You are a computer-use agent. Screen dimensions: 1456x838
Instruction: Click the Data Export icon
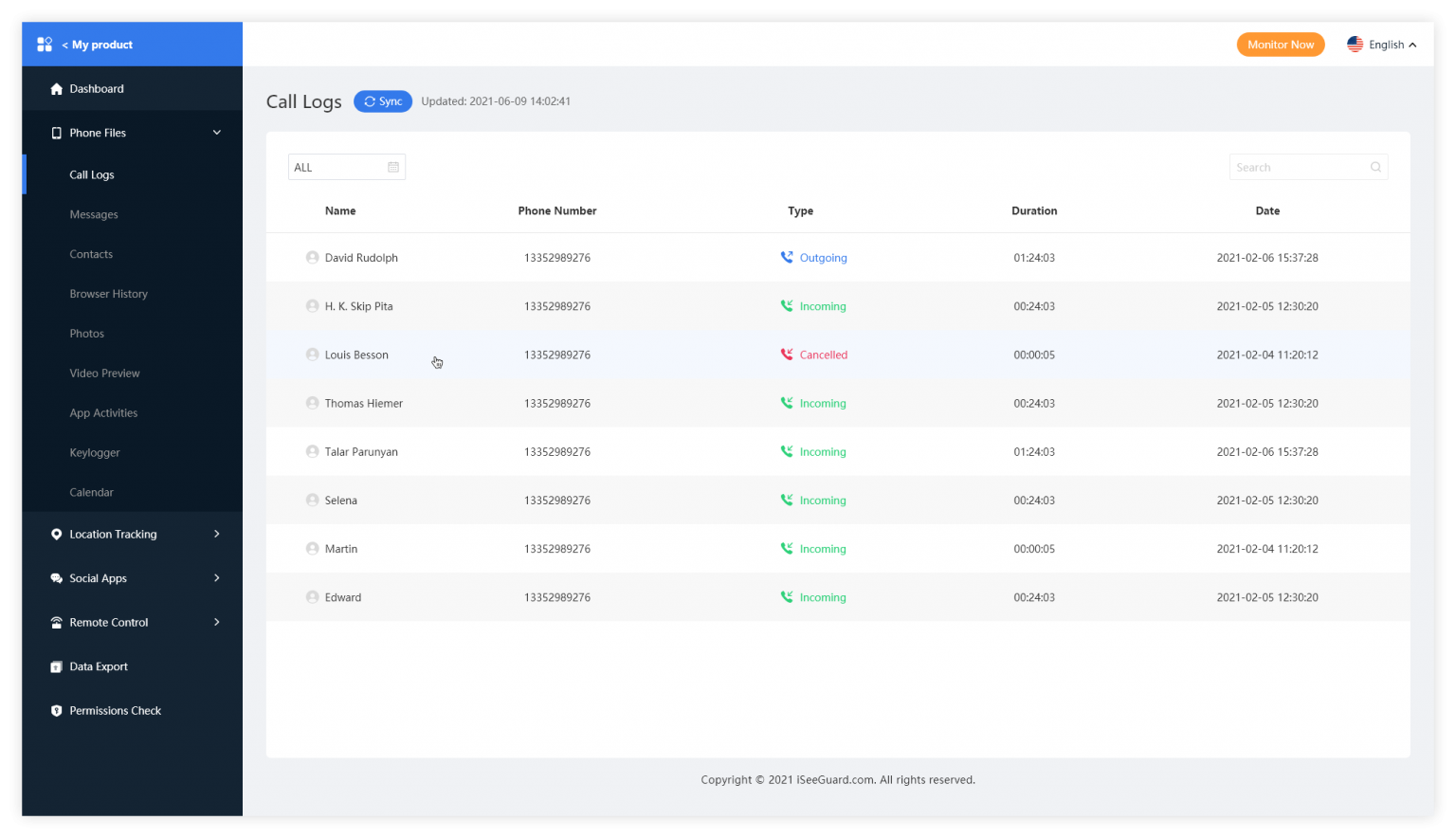click(57, 666)
